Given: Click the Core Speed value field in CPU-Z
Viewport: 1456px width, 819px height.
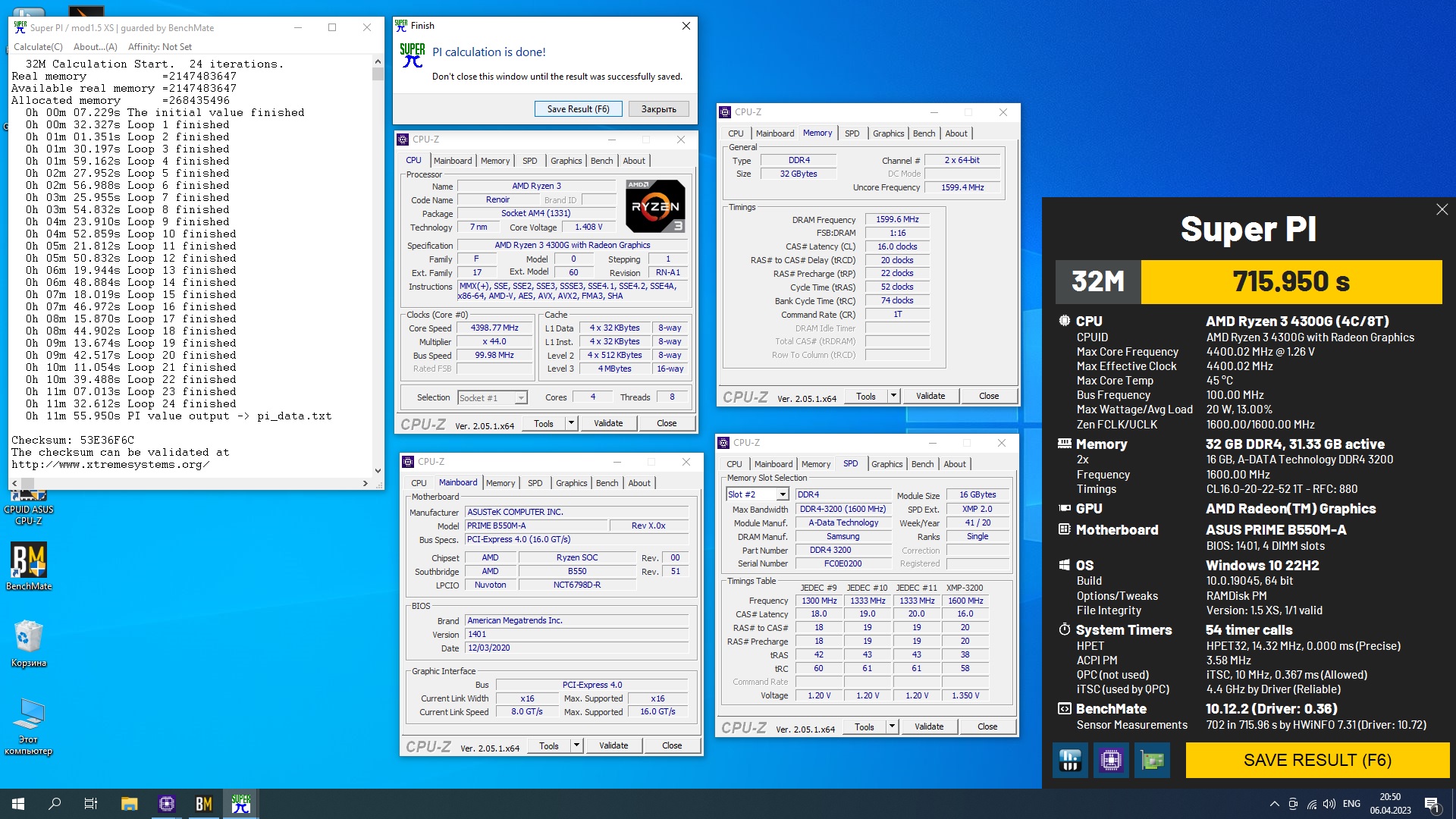Looking at the screenshot, I should tap(494, 328).
